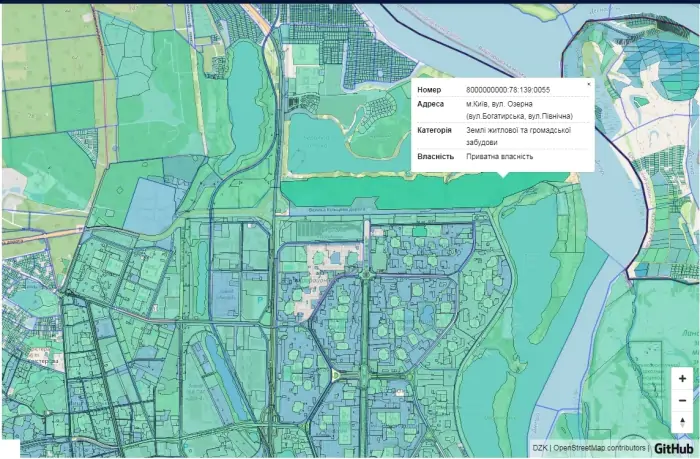Click the 'Номер' field label

pyautogui.click(x=429, y=90)
